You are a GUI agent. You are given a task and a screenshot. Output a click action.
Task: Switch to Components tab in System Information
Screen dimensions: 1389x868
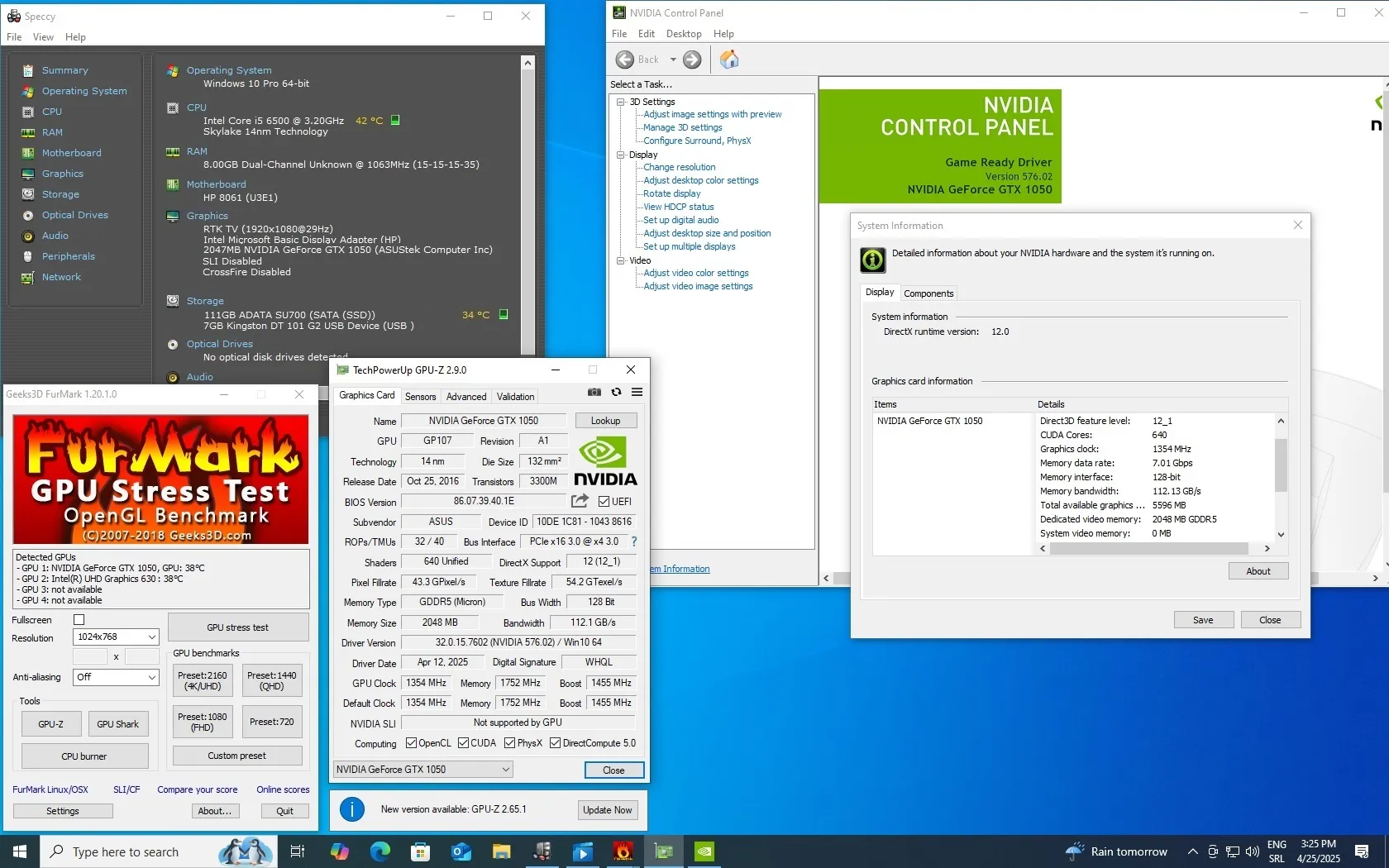point(928,293)
